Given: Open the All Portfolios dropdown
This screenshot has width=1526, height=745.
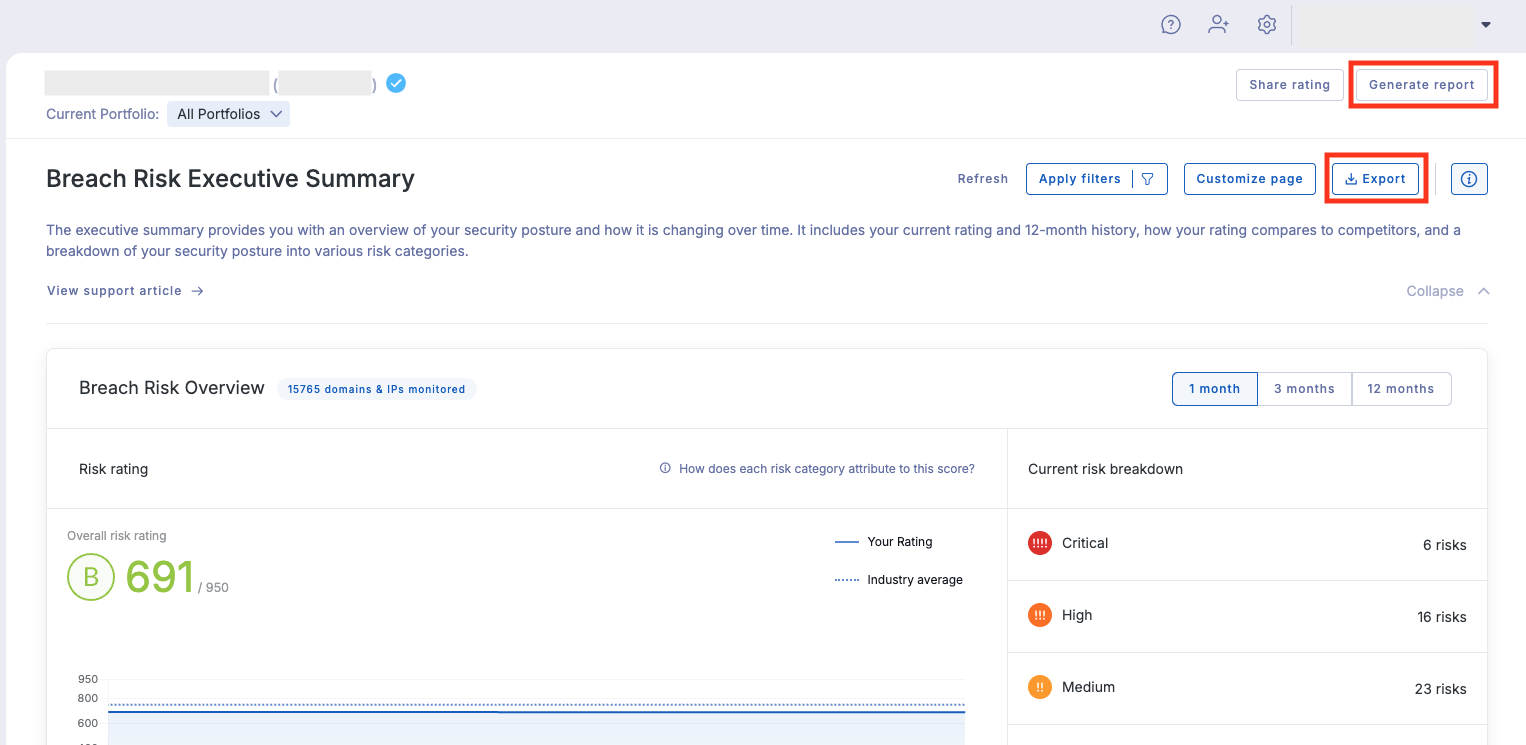Looking at the screenshot, I should (x=228, y=114).
